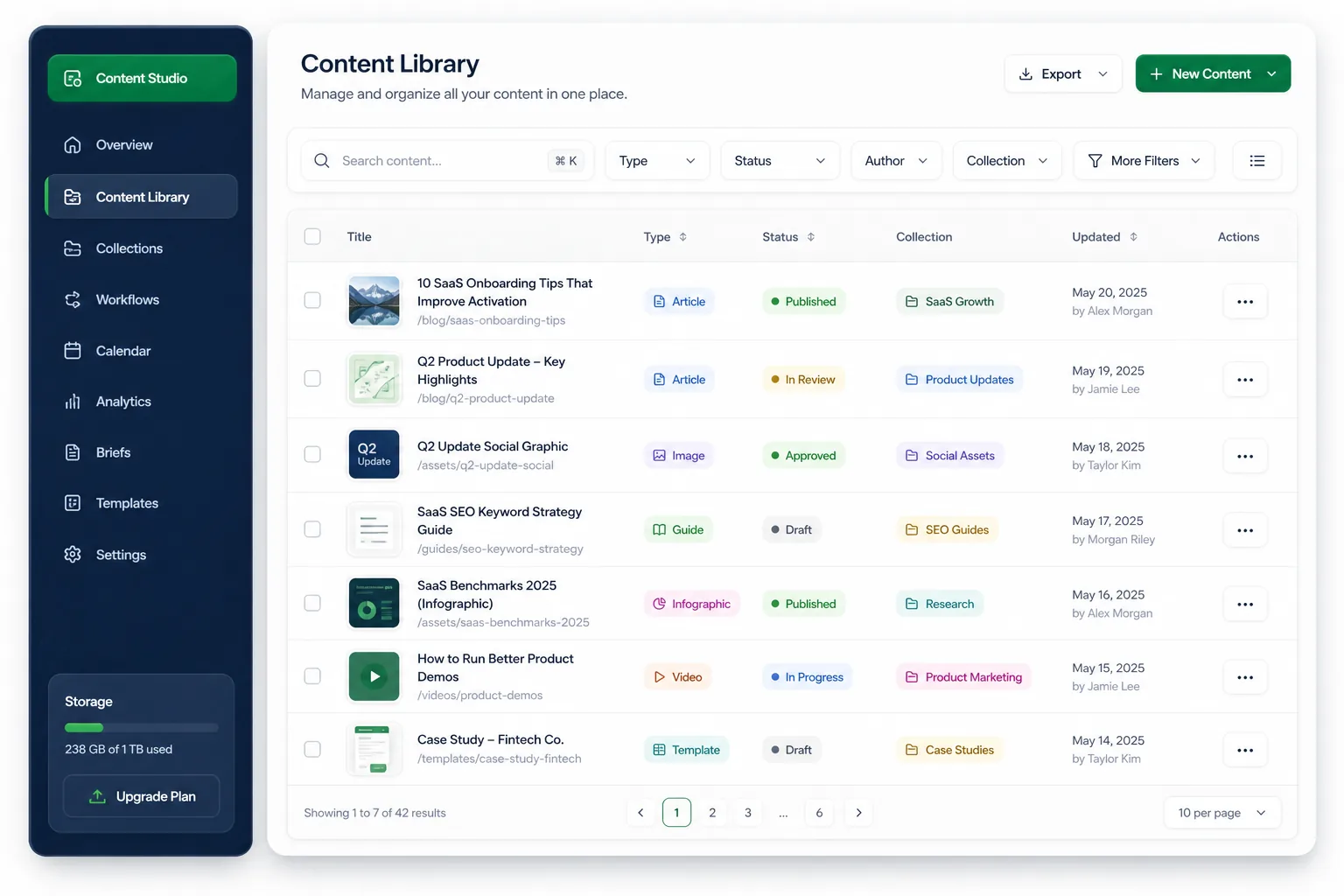Click the Content Studio logo icon
This screenshot has width=1344, height=896.
(x=73, y=79)
